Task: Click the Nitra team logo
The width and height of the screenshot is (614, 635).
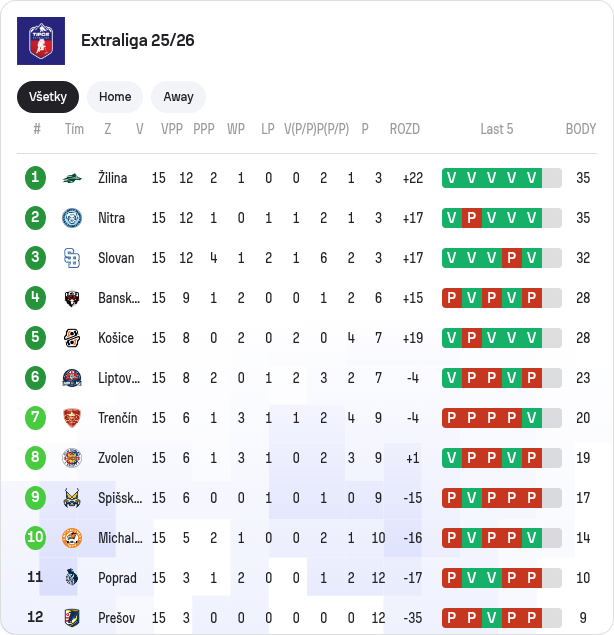Action: point(72,218)
